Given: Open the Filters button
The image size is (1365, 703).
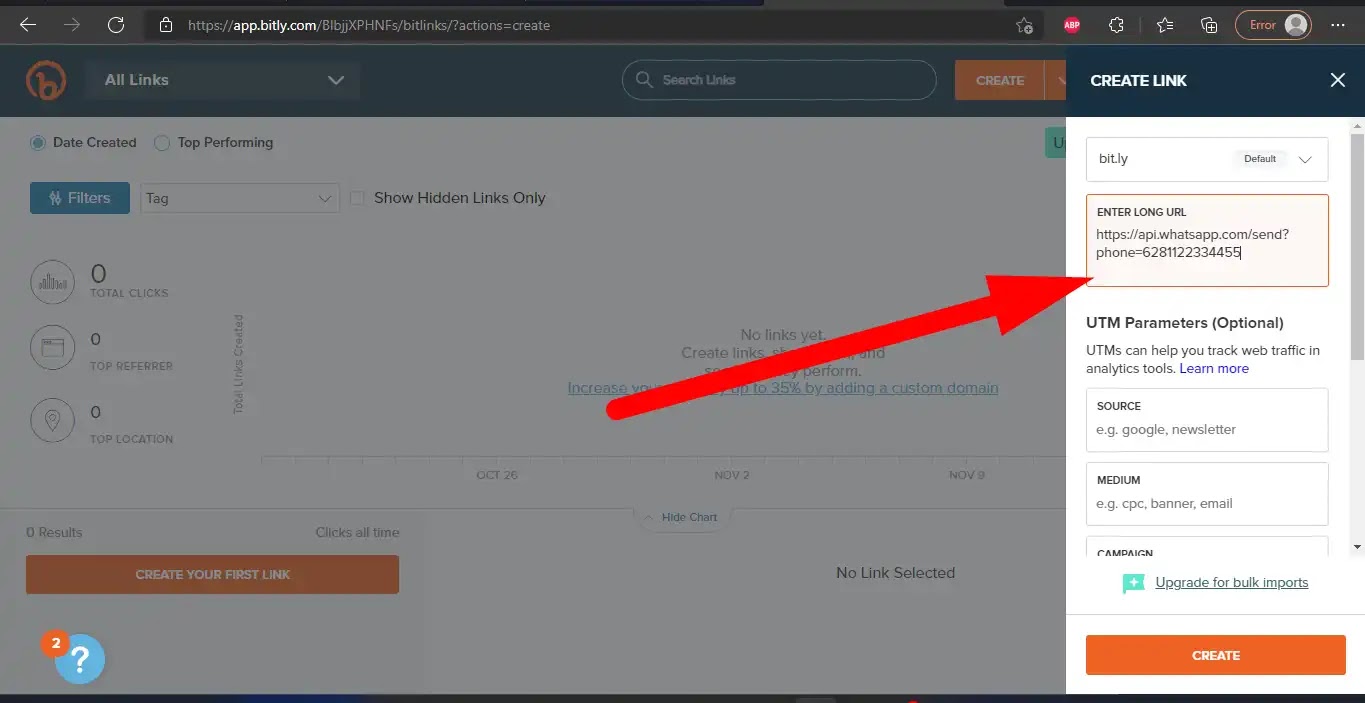Looking at the screenshot, I should tap(80, 198).
